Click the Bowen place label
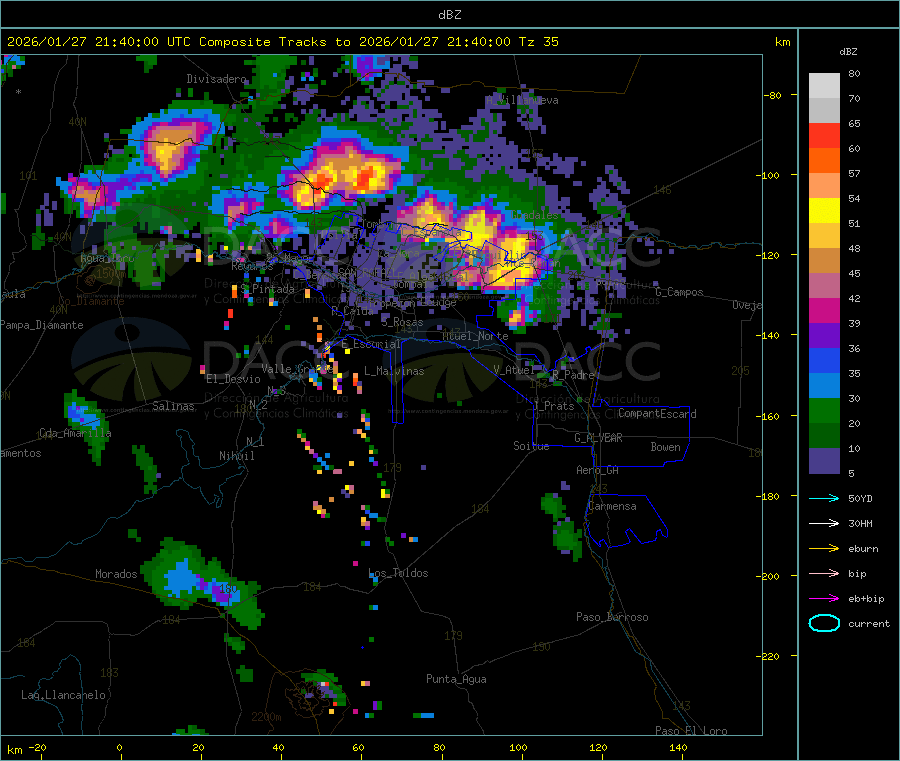 click(665, 447)
